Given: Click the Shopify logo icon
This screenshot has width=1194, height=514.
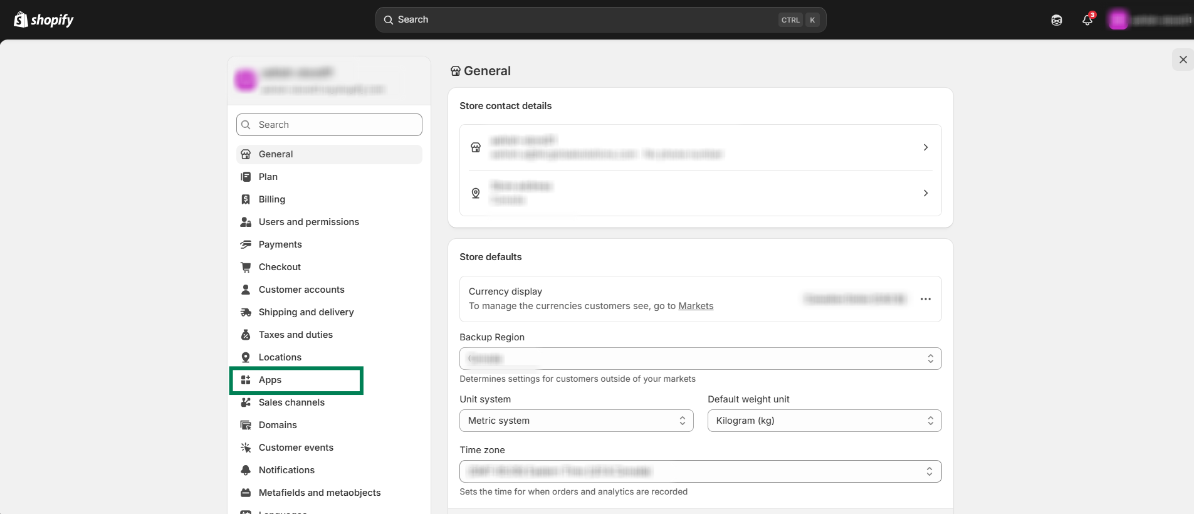Looking at the screenshot, I should pos(21,19).
